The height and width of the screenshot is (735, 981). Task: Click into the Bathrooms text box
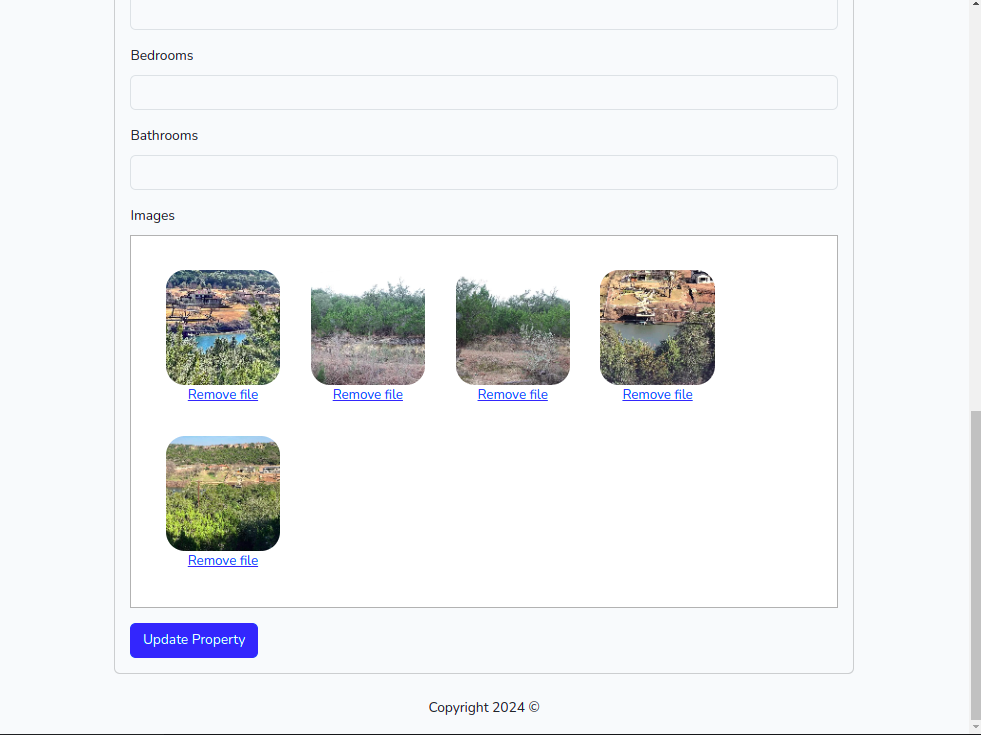pyautogui.click(x=484, y=173)
